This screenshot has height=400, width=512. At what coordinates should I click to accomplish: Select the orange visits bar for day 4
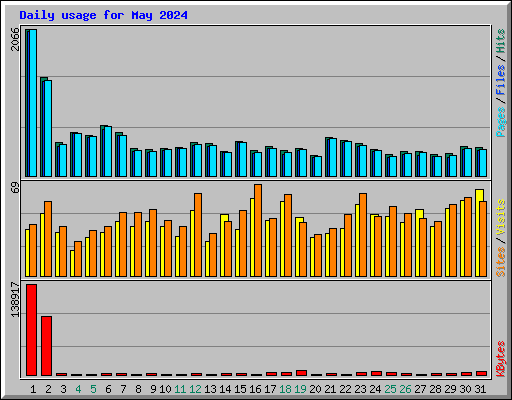(78, 259)
